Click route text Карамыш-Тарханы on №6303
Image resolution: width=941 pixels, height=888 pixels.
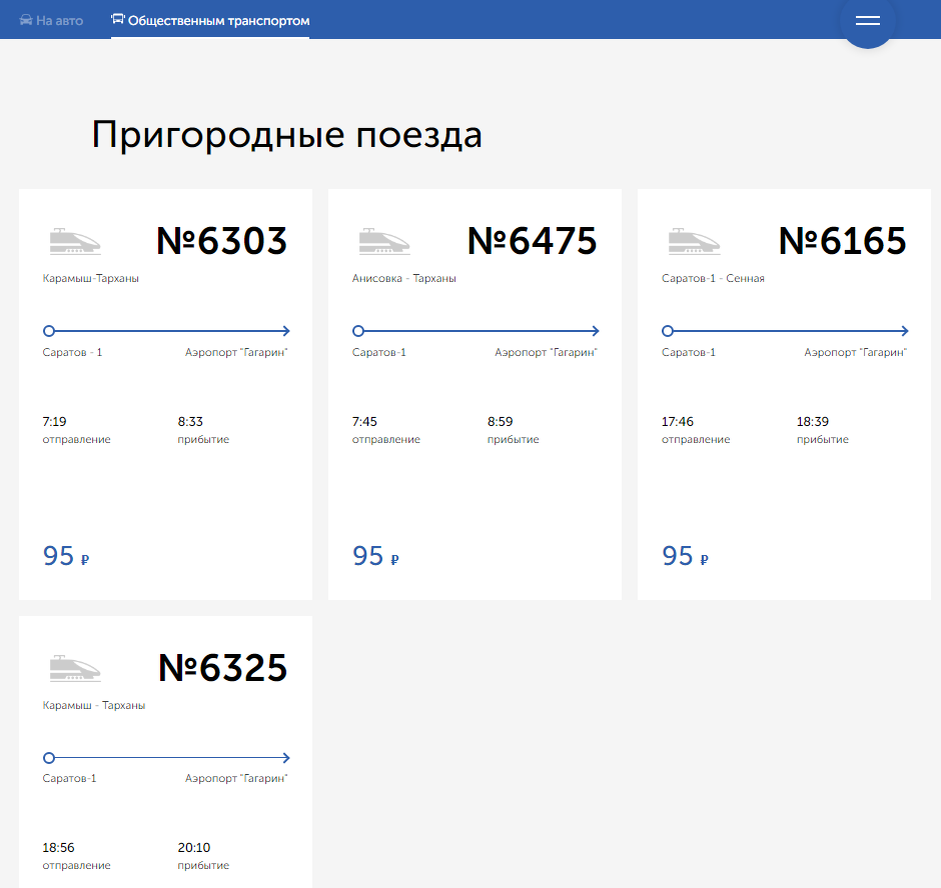click(91, 278)
